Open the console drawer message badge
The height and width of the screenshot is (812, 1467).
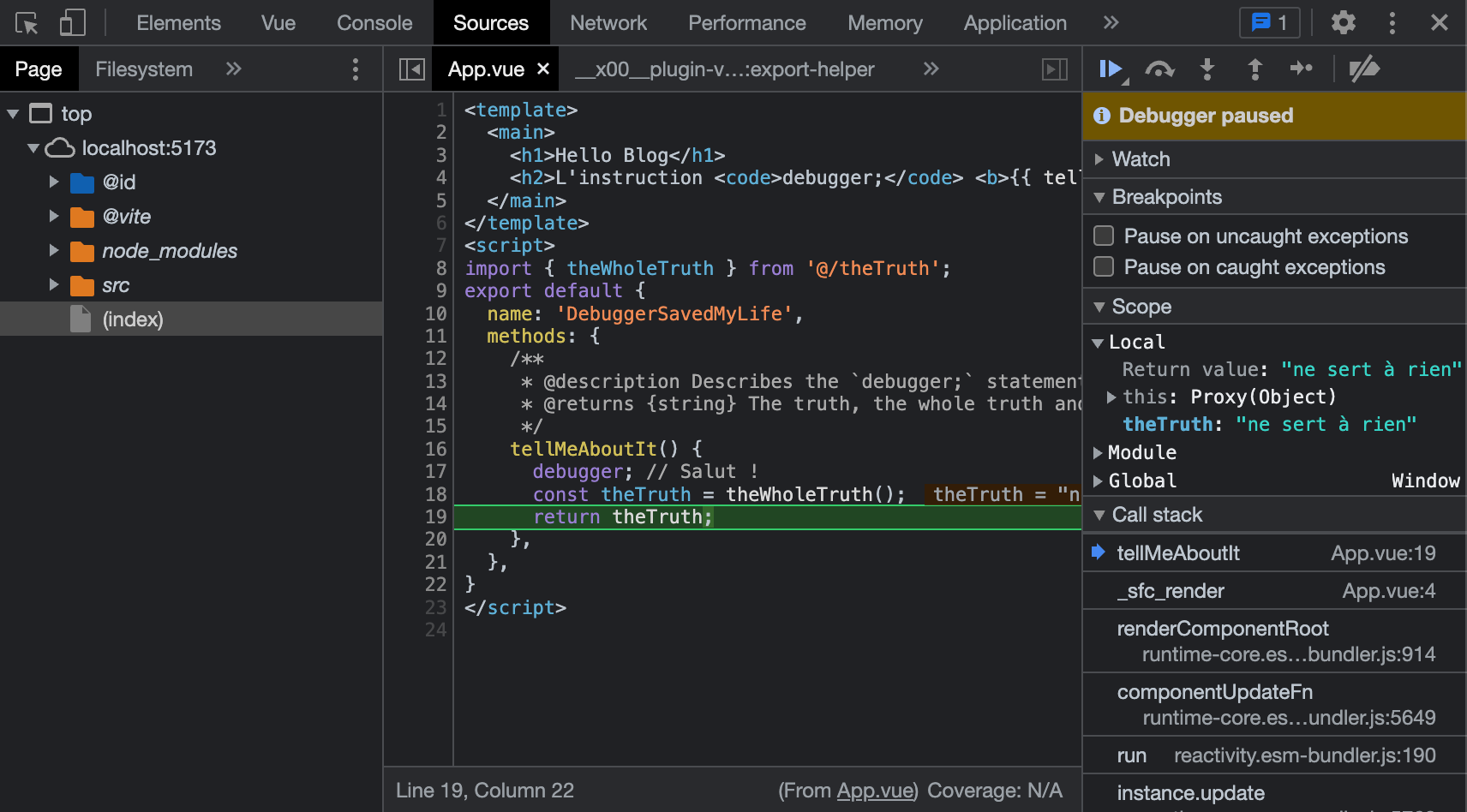[x=1268, y=23]
